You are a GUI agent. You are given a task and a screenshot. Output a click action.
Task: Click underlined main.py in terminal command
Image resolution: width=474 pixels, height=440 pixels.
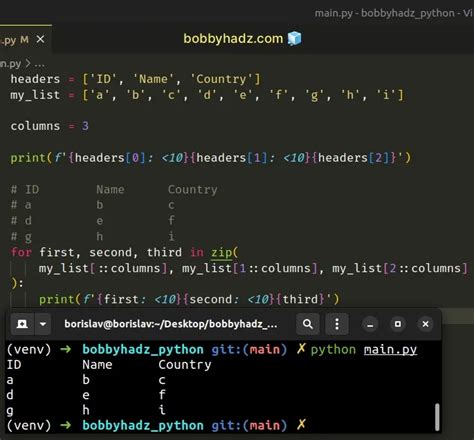click(390, 350)
